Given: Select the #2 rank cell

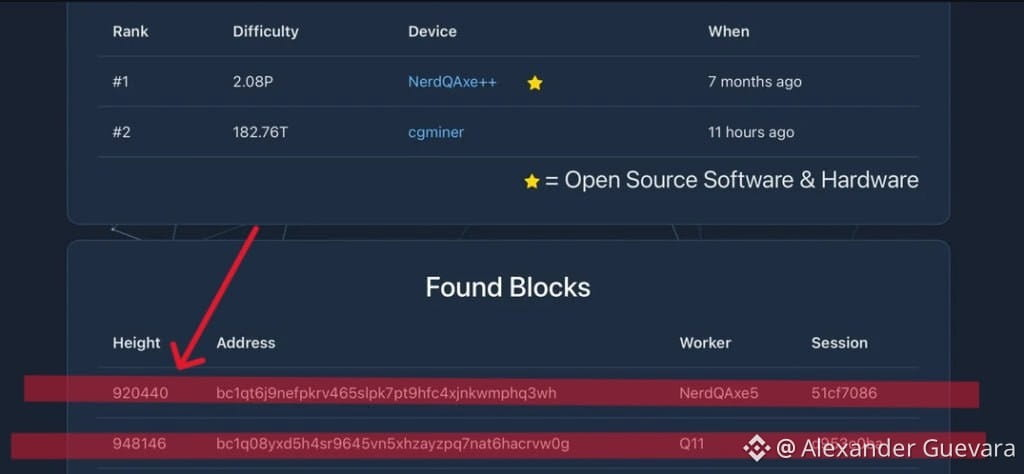Looking at the screenshot, I should tap(121, 133).
